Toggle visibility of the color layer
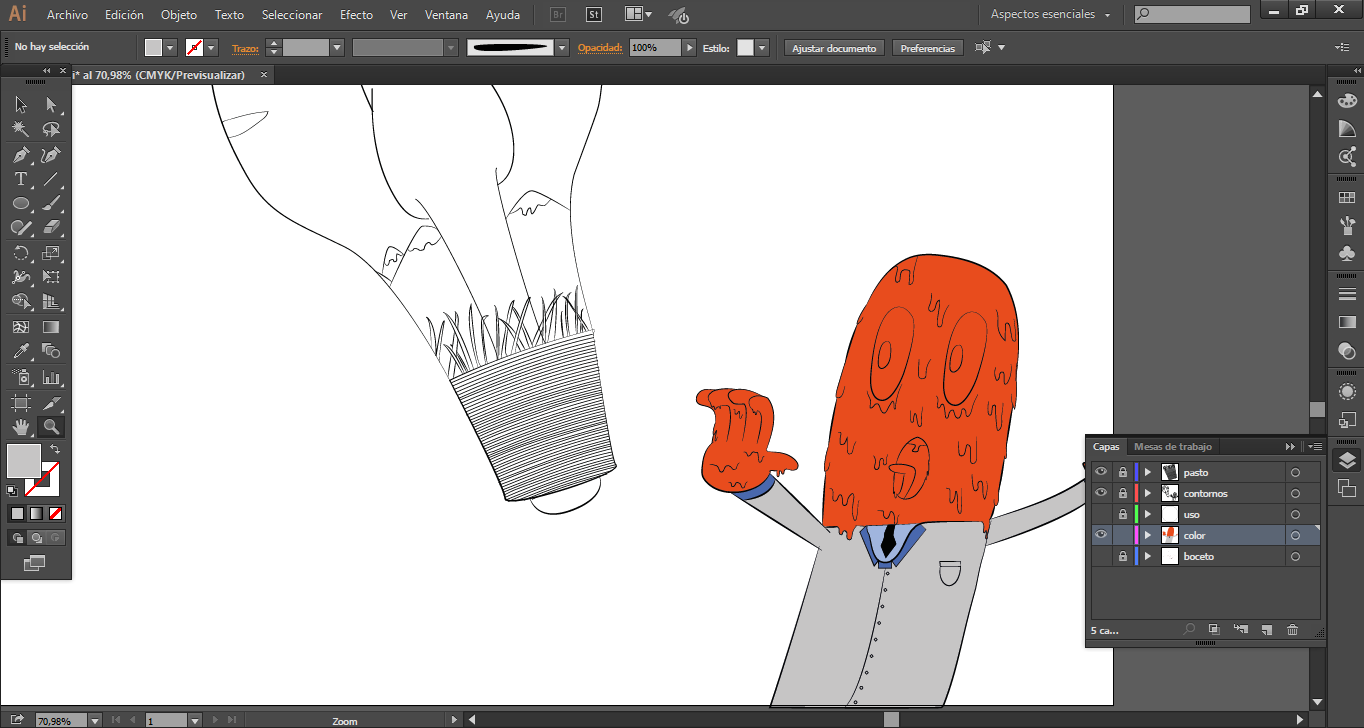The width and height of the screenshot is (1364, 728). coord(1101,535)
